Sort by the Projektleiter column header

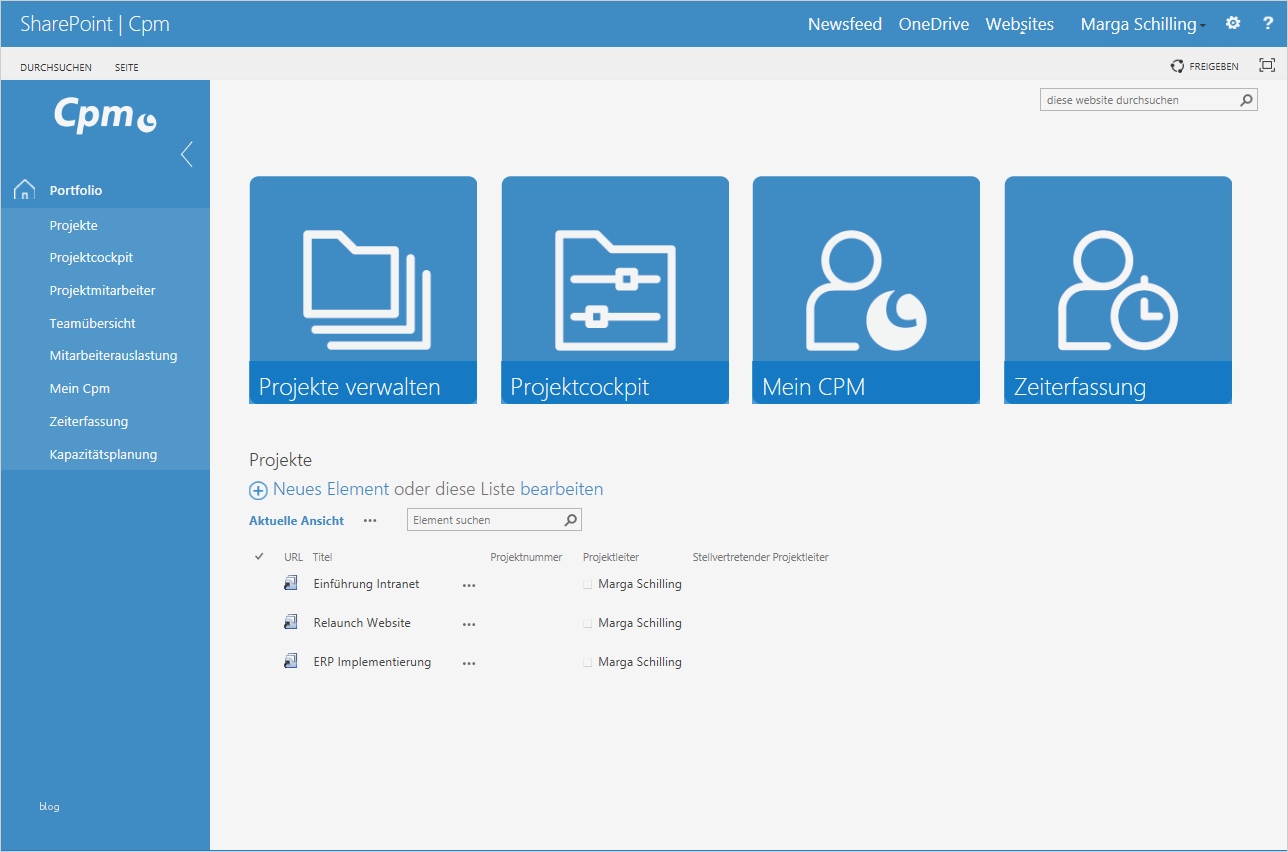(x=611, y=557)
